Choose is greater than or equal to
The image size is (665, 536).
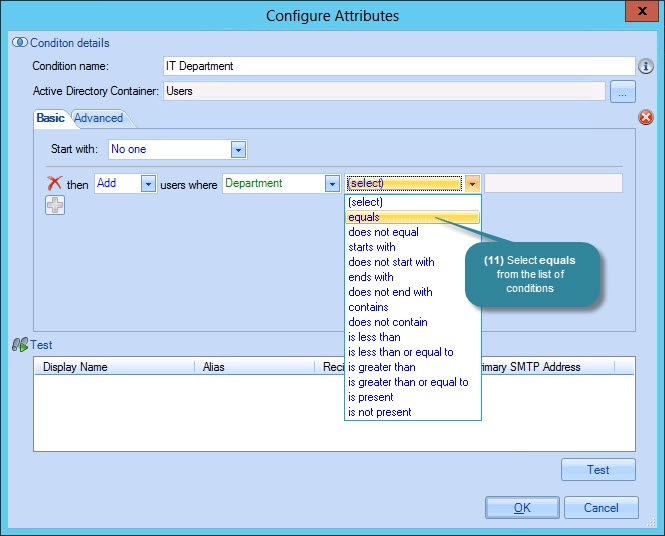pos(413,382)
